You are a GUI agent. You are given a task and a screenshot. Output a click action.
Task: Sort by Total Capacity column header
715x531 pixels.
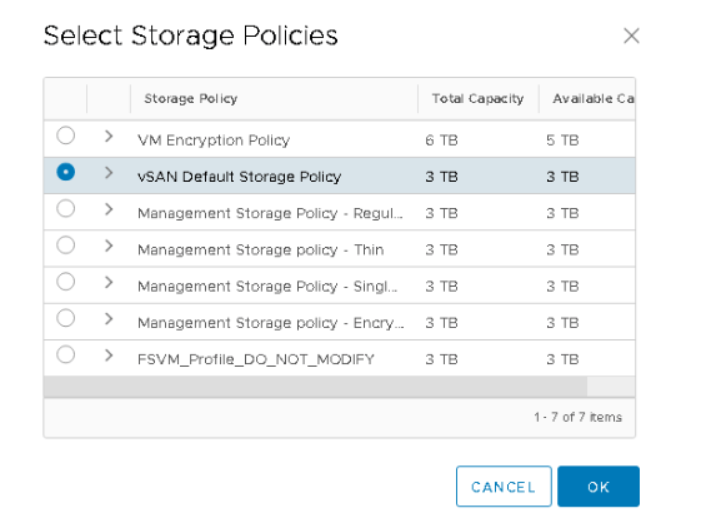[477, 99]
